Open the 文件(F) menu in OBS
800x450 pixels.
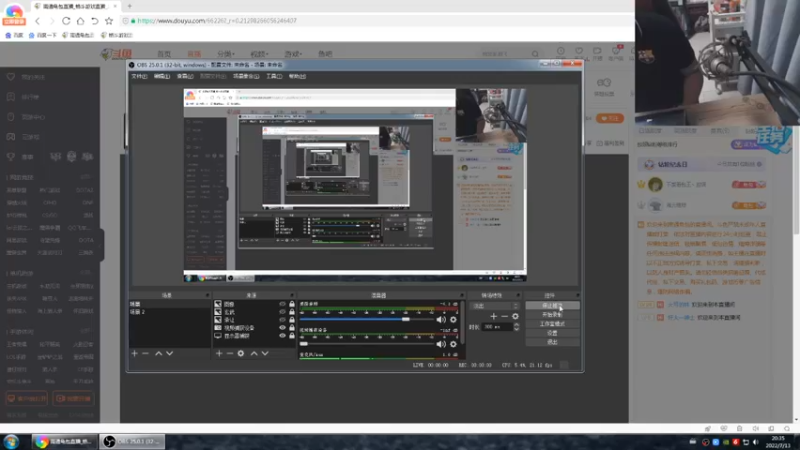pos(139,76)
